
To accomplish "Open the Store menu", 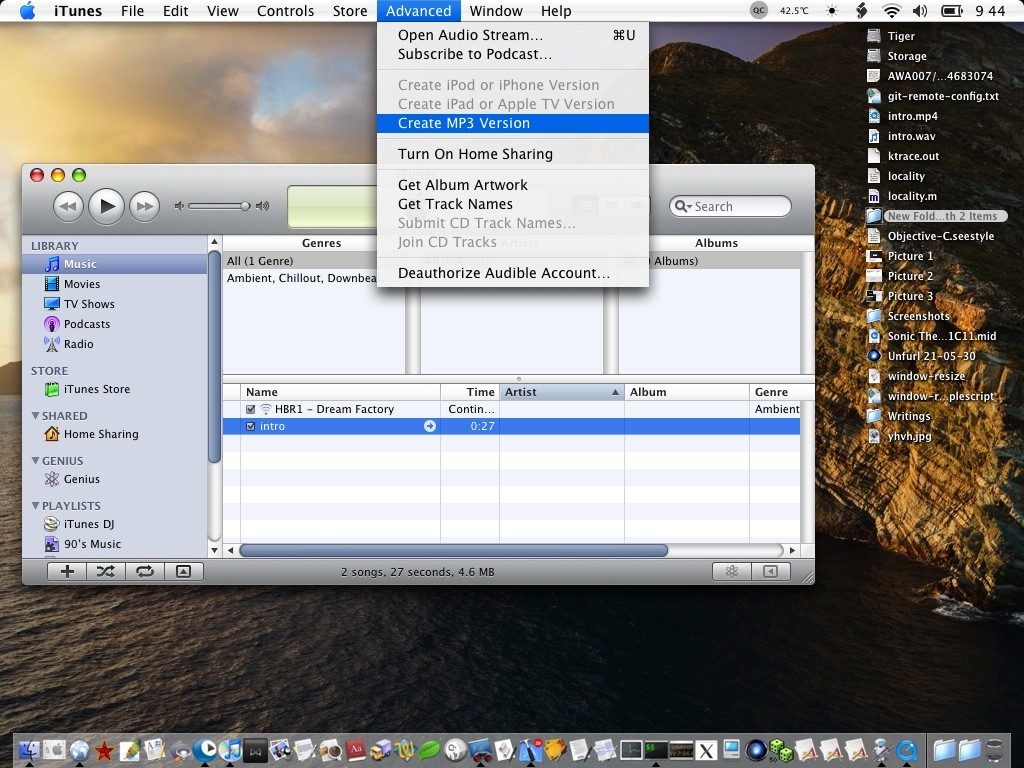I will pyautogui.click(x=350, y=11).
